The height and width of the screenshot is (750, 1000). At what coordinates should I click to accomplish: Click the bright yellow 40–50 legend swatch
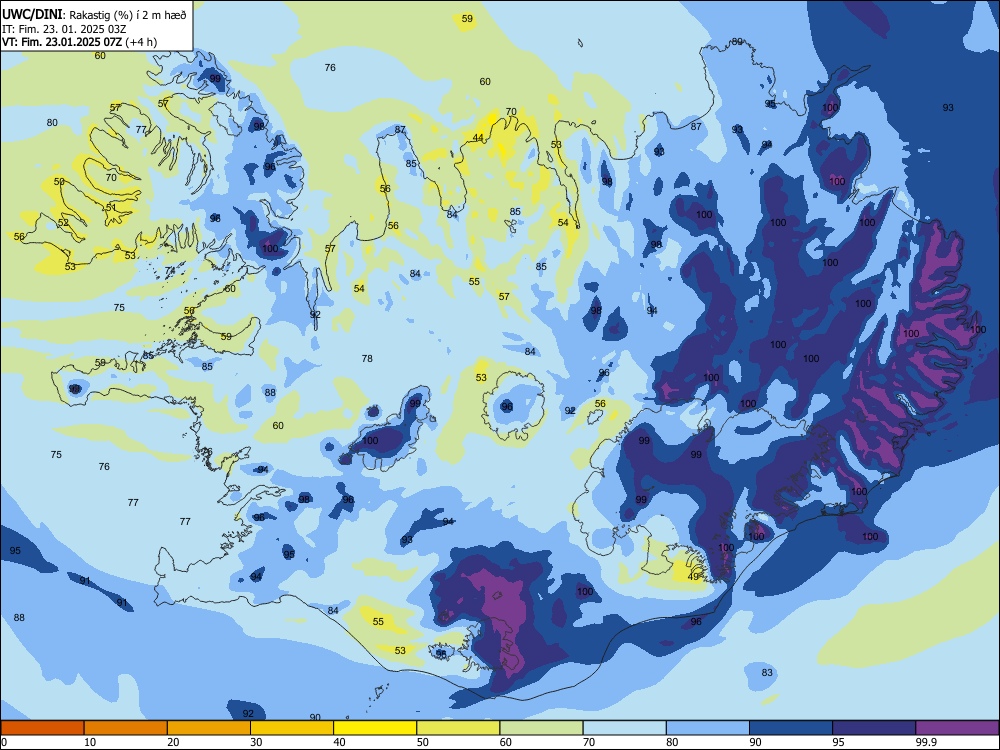coord(375,728)
